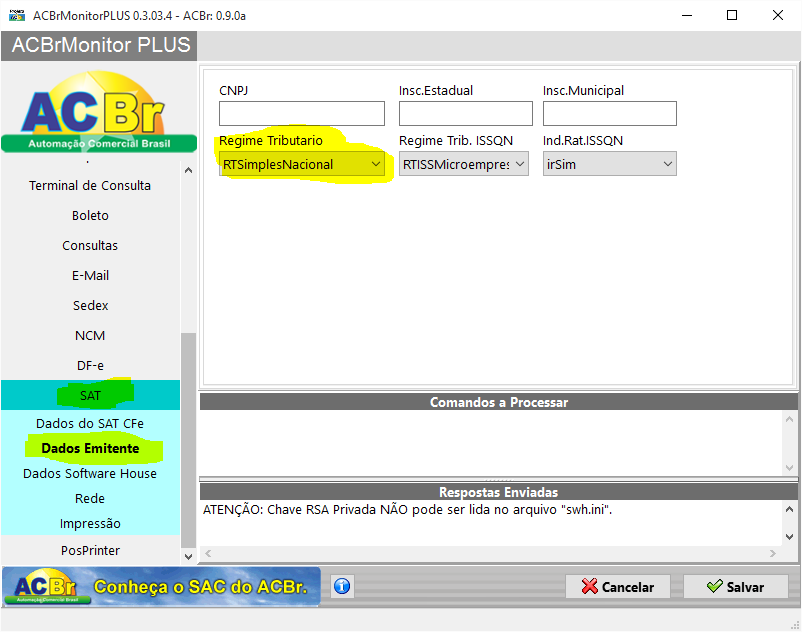The width and height of the screenshot is (802, 632).
Task: Maximize the ACBrMonitorPLUS window
Action: [x=732, y=15]
